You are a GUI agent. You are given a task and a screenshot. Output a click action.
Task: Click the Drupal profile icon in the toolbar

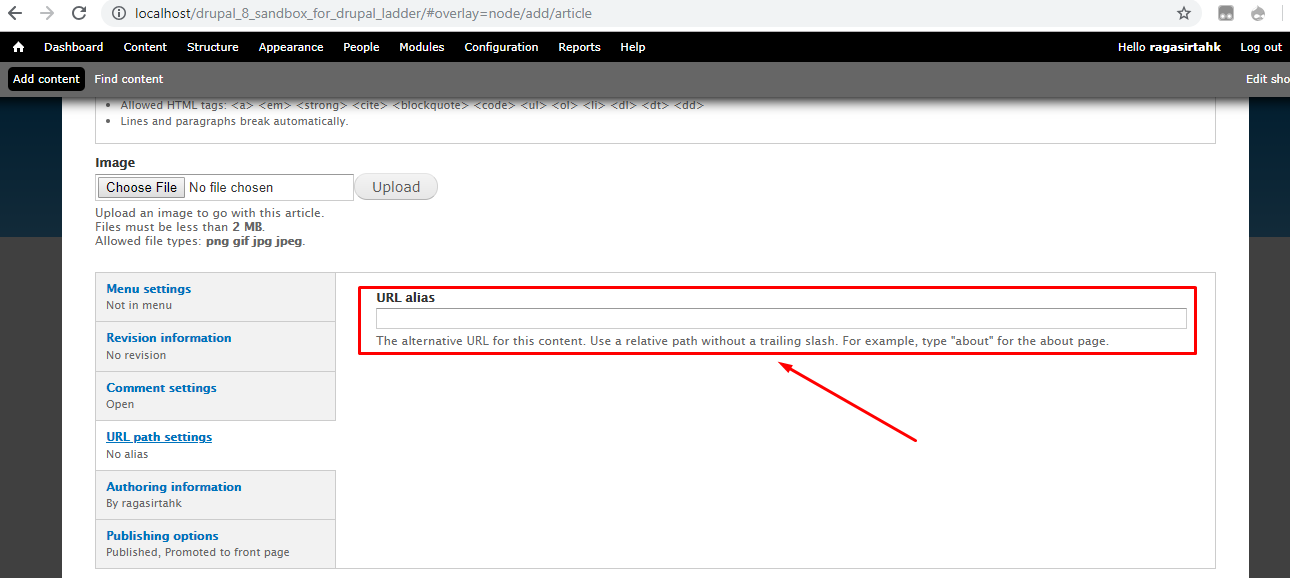[1258, 13]
